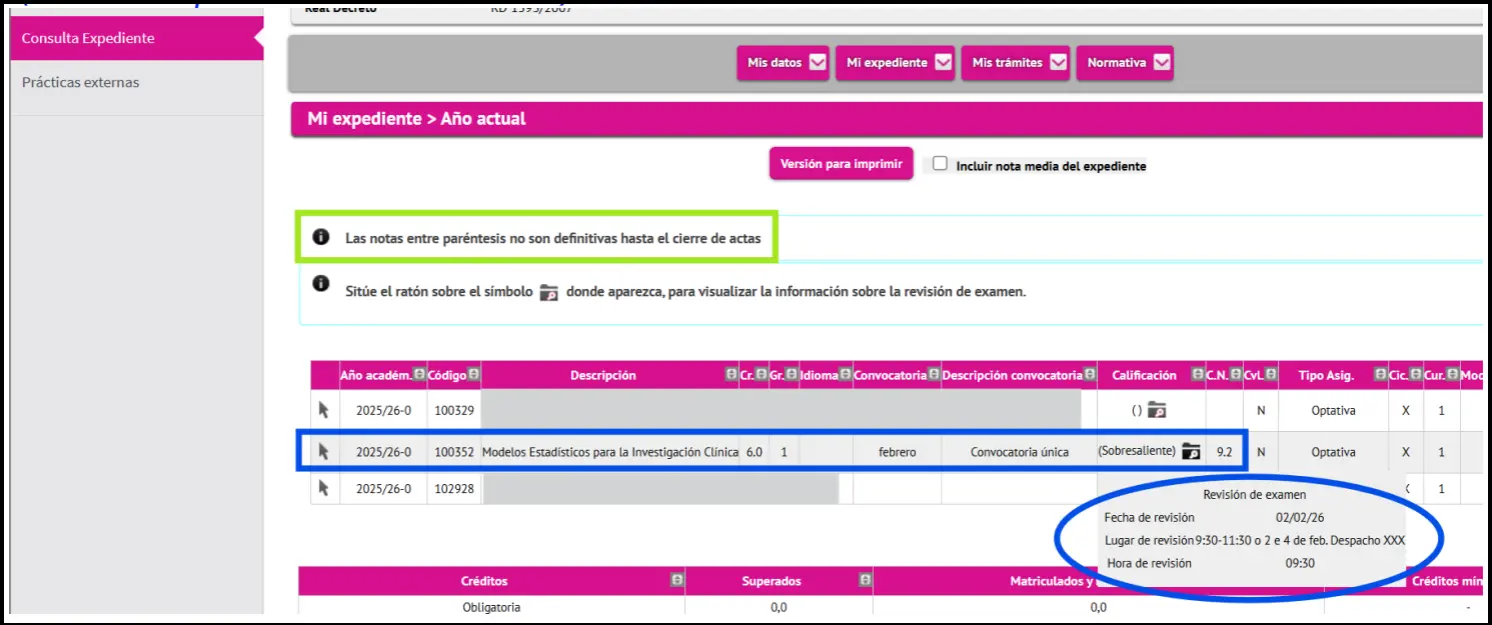Click arrow icon in row 102928
This screenshot has width=1492, height=625.
324,489
